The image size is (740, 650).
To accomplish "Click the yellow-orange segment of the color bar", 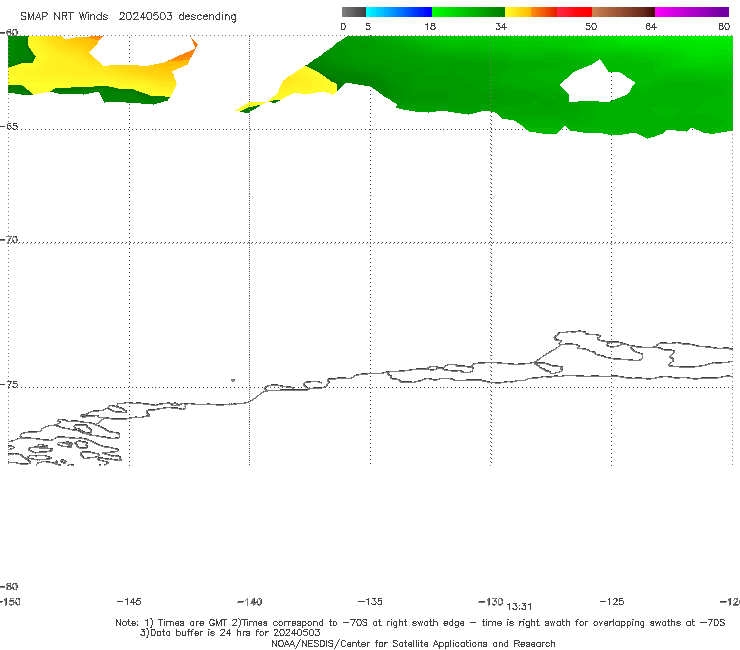I will coord(531,12).
